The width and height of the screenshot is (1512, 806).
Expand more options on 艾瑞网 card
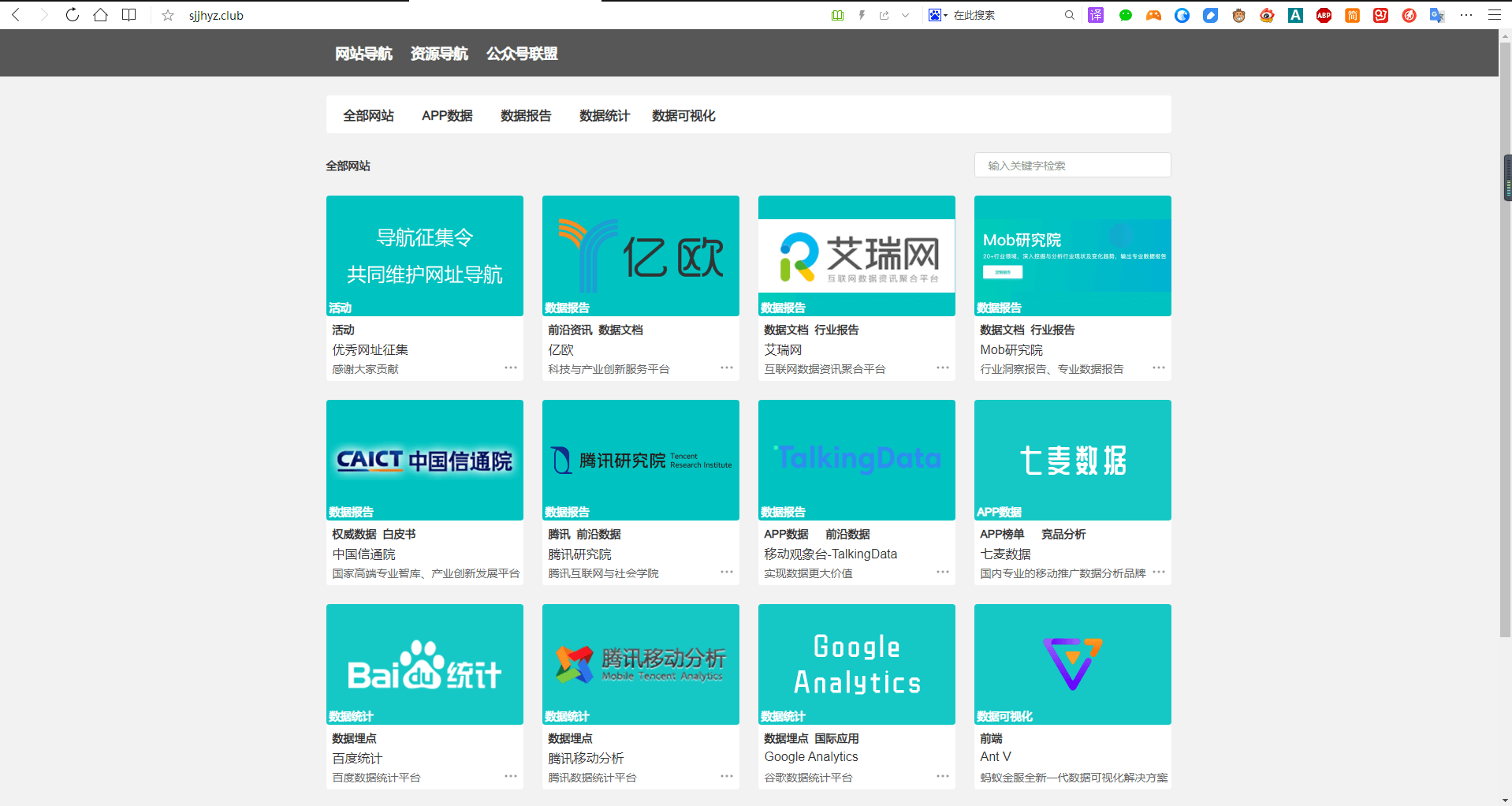coord(943,368)
